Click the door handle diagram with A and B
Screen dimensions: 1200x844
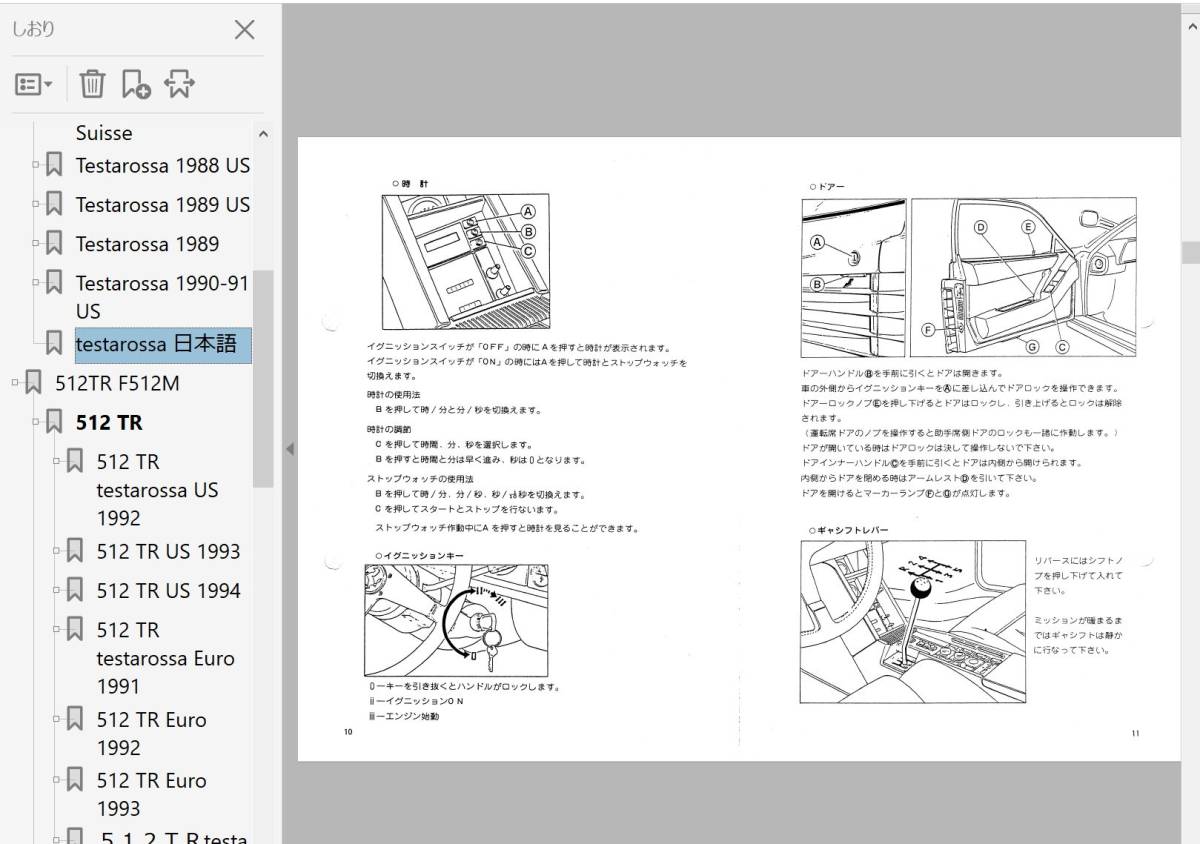click(x=853, y=278)
